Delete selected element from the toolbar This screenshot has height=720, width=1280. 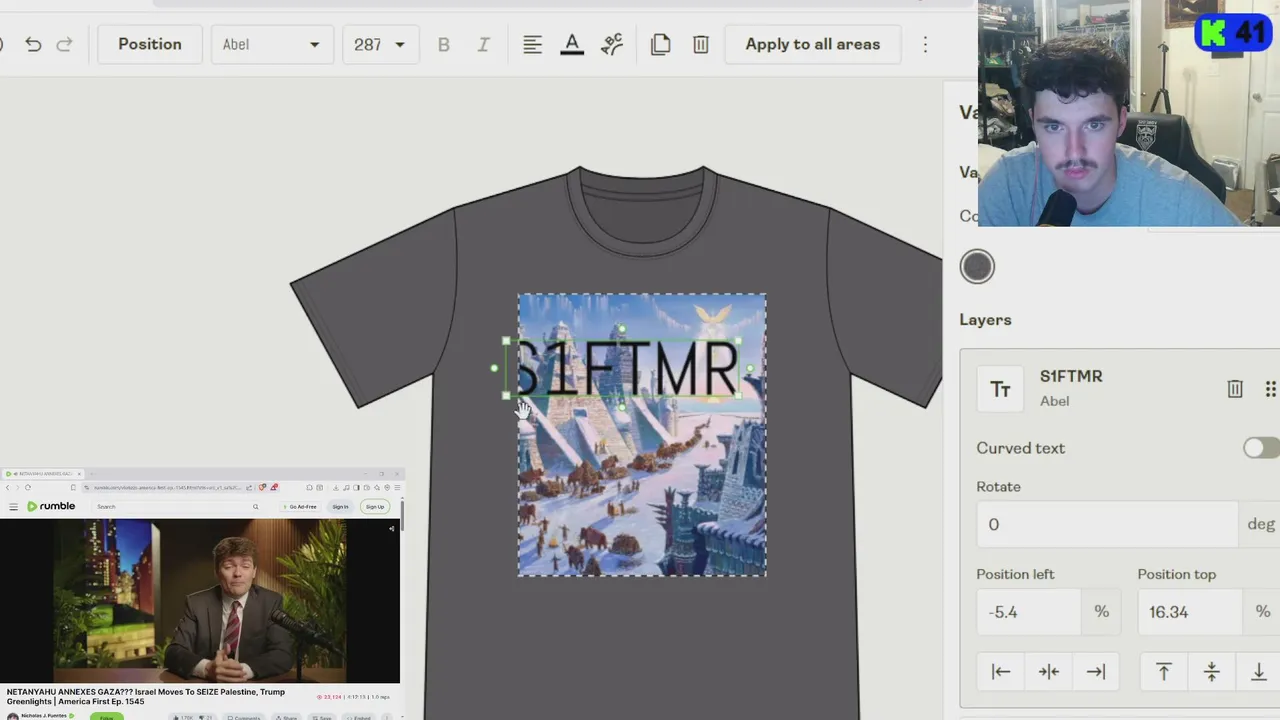701,44
